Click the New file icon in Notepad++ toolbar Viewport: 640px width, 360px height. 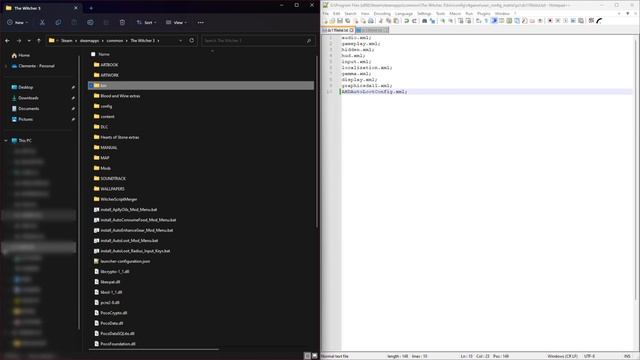click(x=325, y=21)
